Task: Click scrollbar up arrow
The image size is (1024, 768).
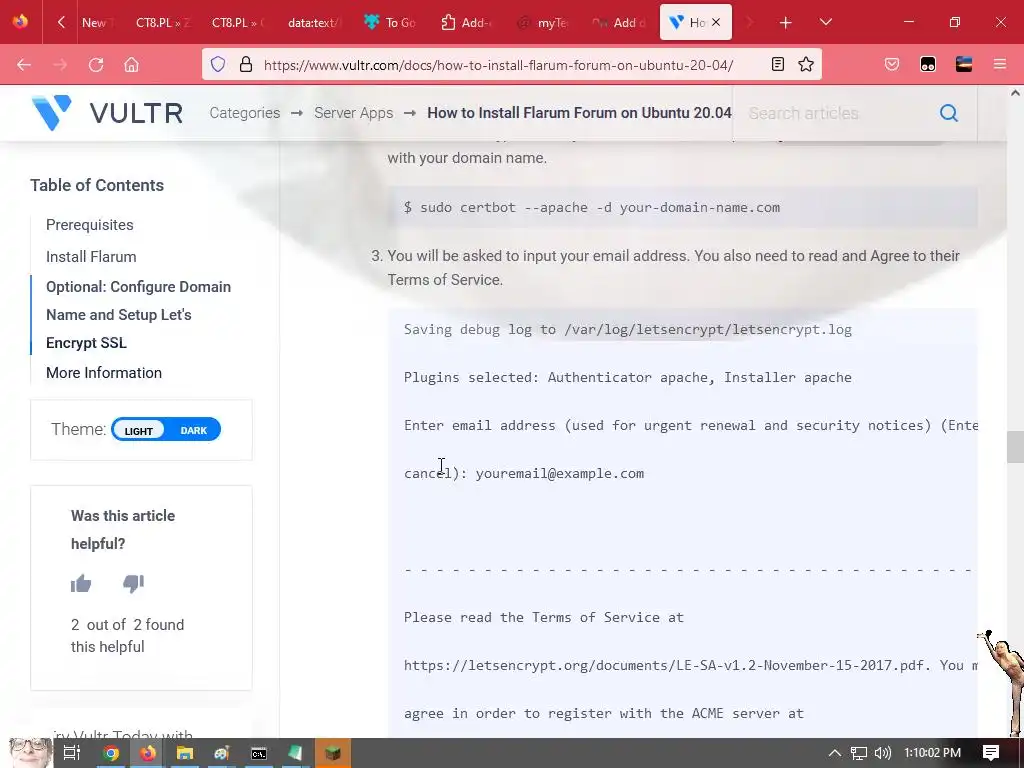Action: (x=1015, y=93)
